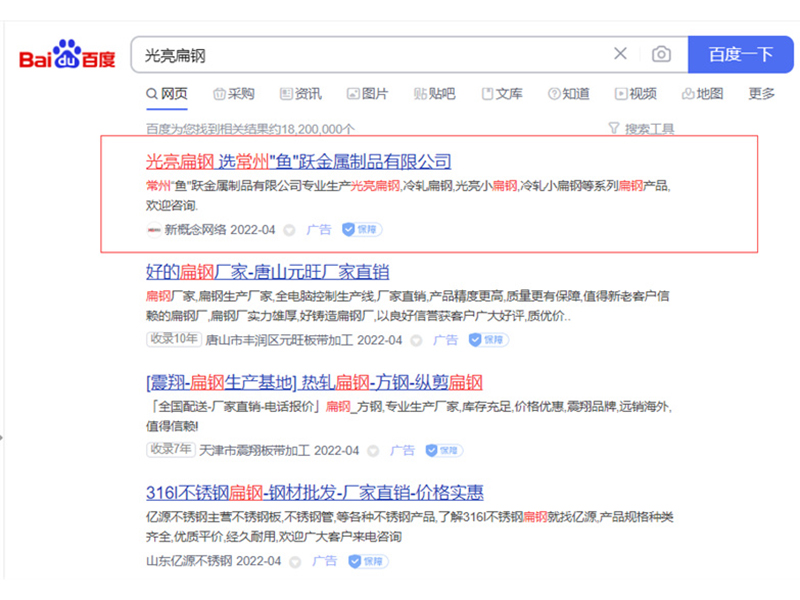Image resolution: width=800 pixels, height=600 pixels.
Task: Expand dropdown icon beside 唐山市丰润区元旺板带加工
Action: click(416, 341)
